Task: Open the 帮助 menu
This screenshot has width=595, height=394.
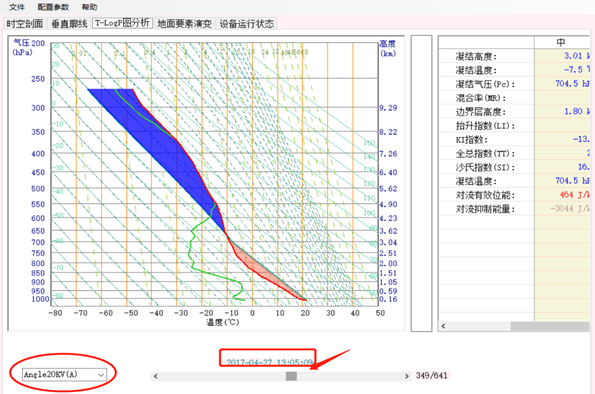Action: point(89,7)
